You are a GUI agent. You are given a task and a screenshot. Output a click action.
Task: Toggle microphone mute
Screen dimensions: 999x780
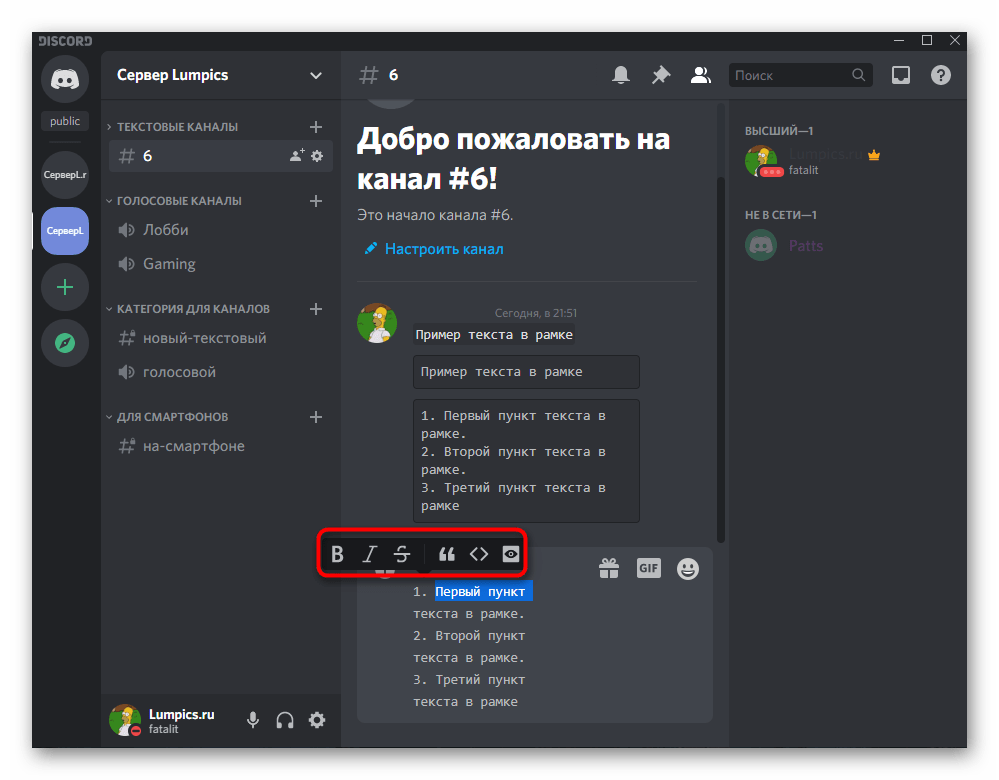pyautogui.click(x=253, y=720)
